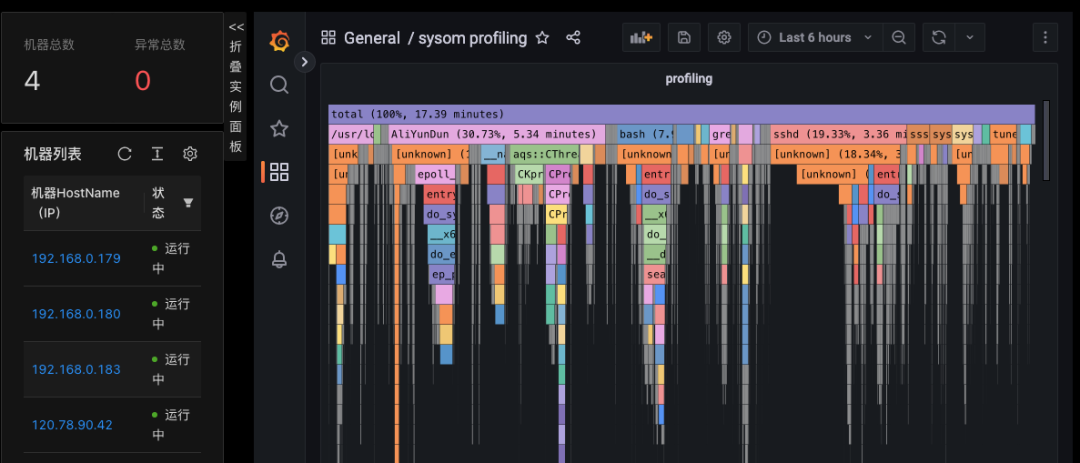The image size is (1080, 463).
Task: Zoom out the time range
Action: 899,38
